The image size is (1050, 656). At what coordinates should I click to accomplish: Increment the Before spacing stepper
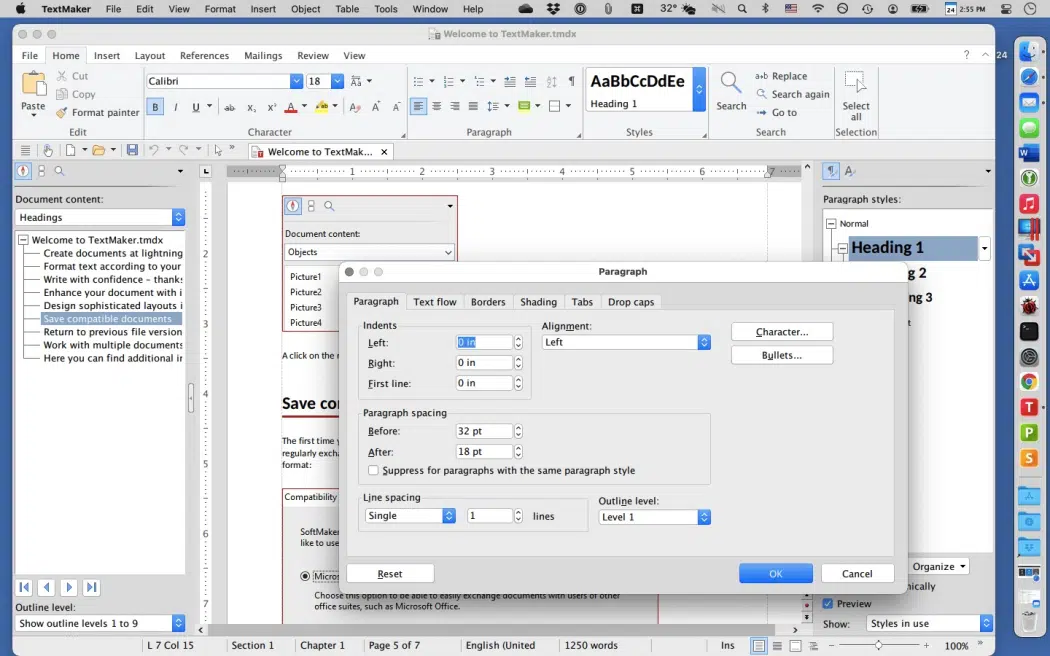[518, 428]
